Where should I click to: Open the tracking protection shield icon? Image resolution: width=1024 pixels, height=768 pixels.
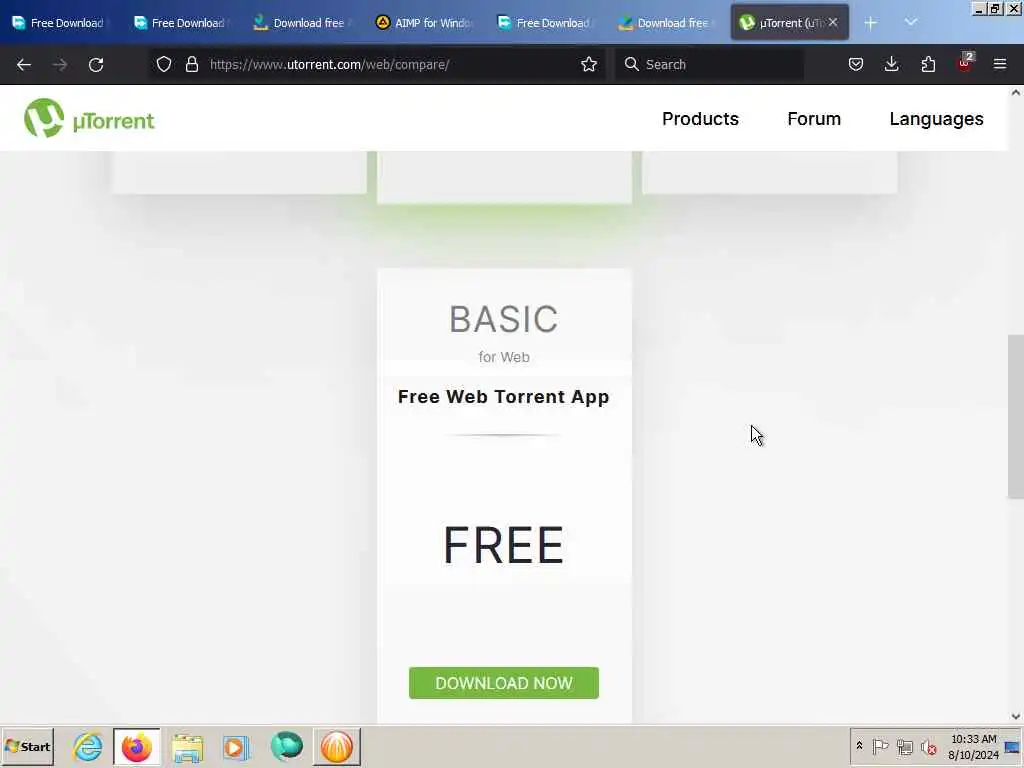tap(164, 64)
